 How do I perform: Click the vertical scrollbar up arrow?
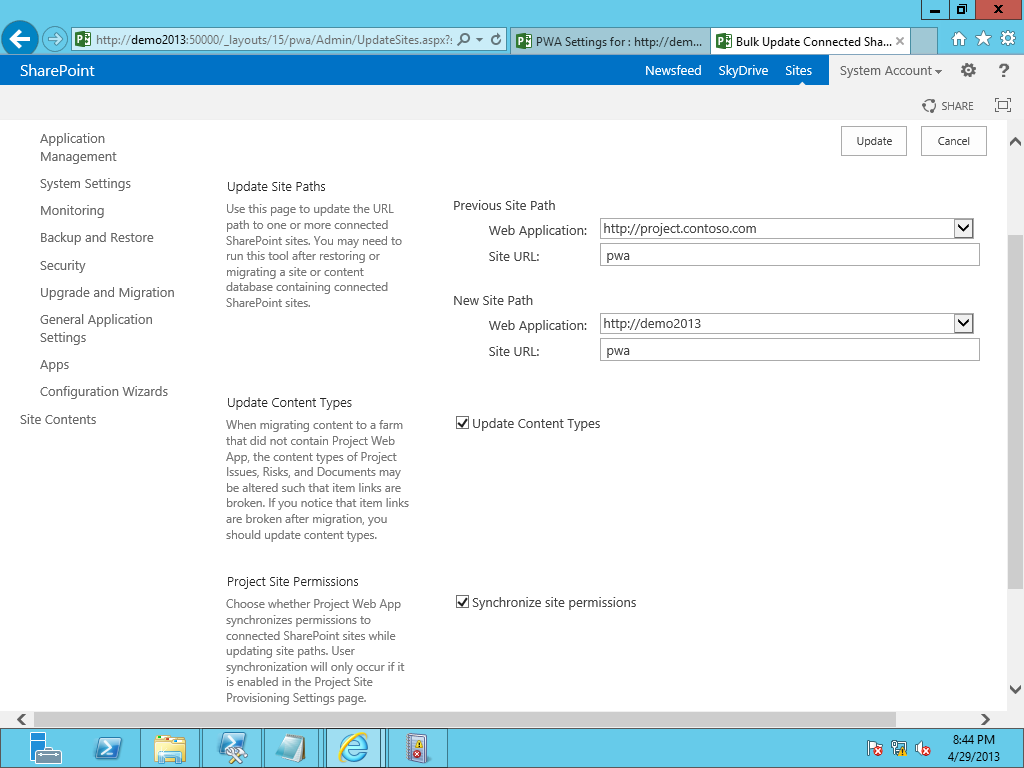pyautogui.click(x=1016, y=142)
